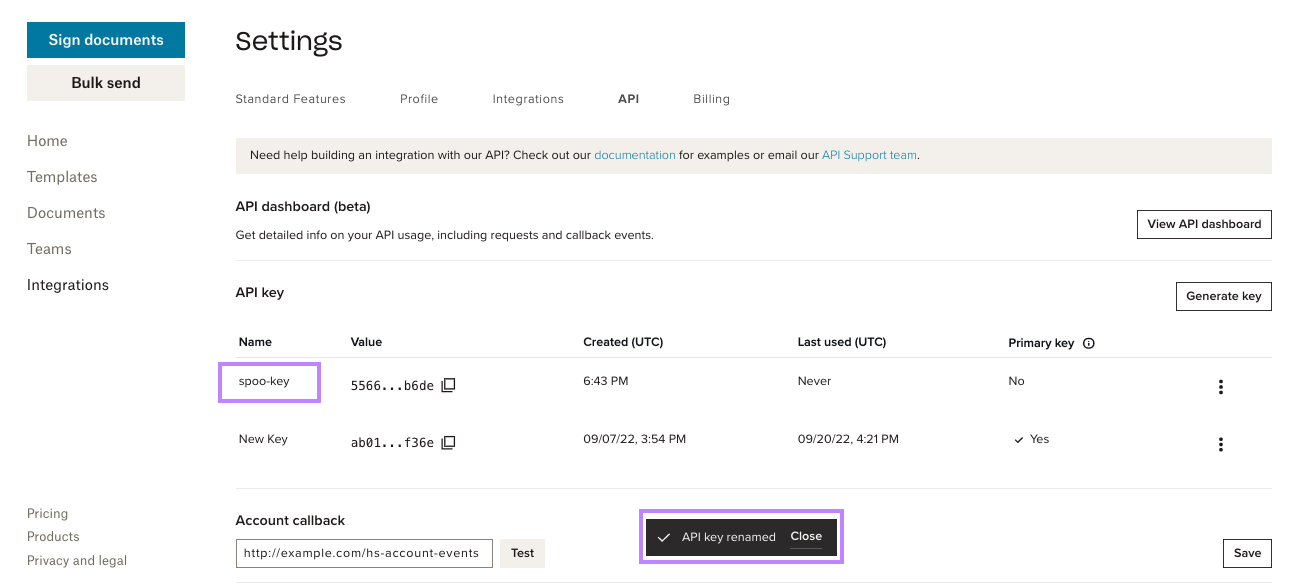Image resolution: width=1298 pixels, height=585 pixels.
Task: Open the options menu for New Key row
Action: [x=1221, y=444]
